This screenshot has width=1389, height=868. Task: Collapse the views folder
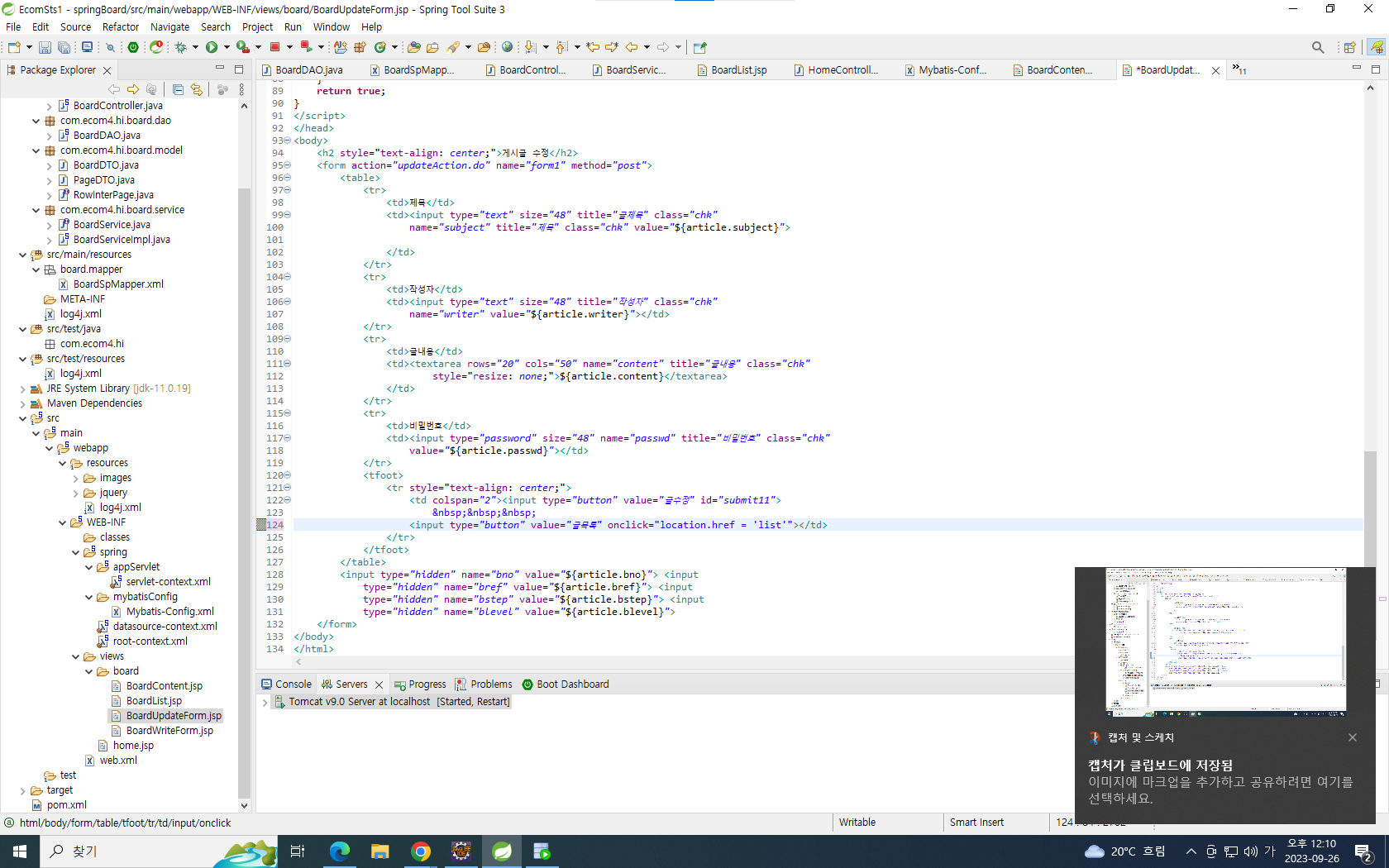(75, 656)
